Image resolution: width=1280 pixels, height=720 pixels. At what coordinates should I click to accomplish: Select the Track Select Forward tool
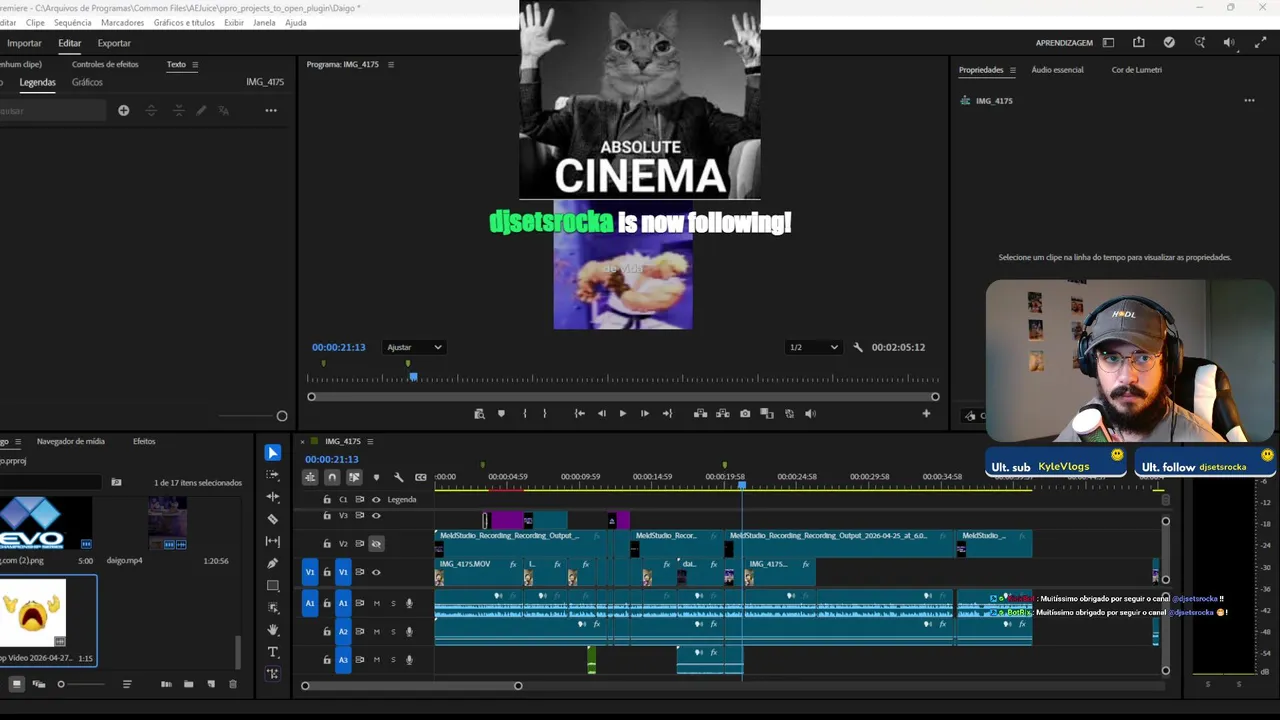(273, 475)
